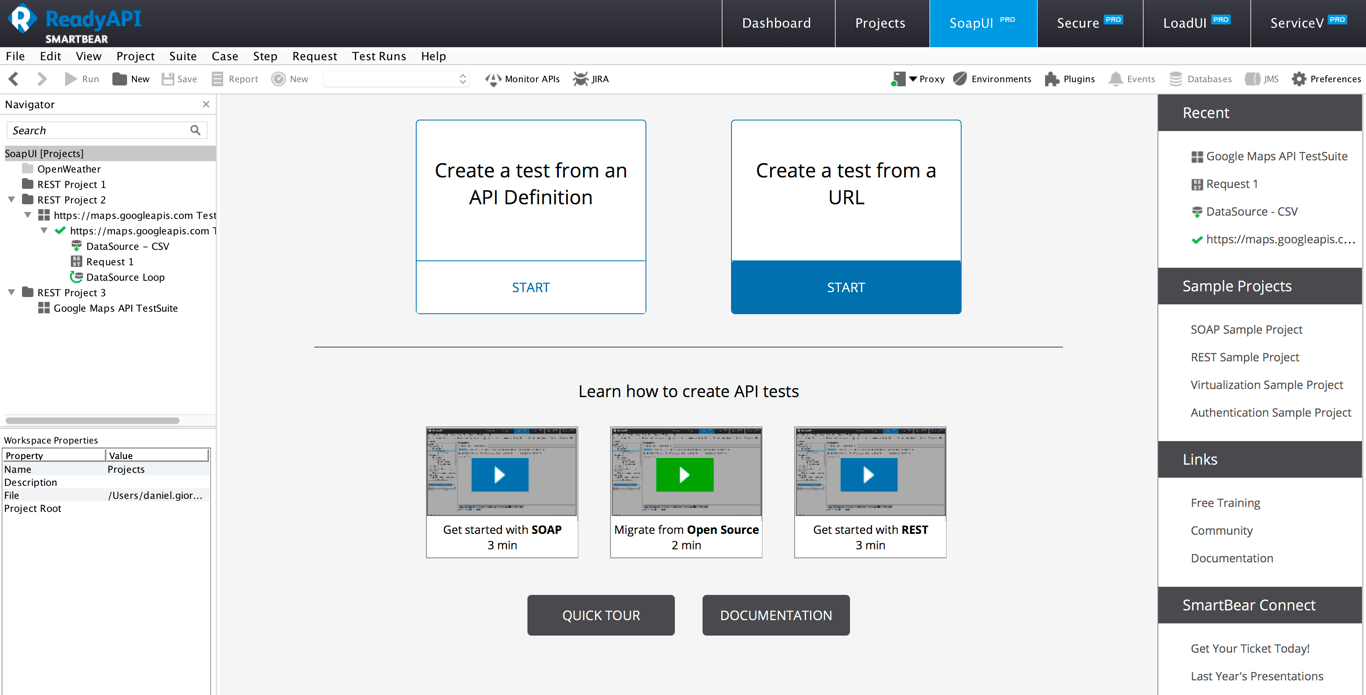Click the Navigator horizontal scrollbar
Image resolution: width=1366 pixels, height=695 pixels.
(x=92, y=421)
